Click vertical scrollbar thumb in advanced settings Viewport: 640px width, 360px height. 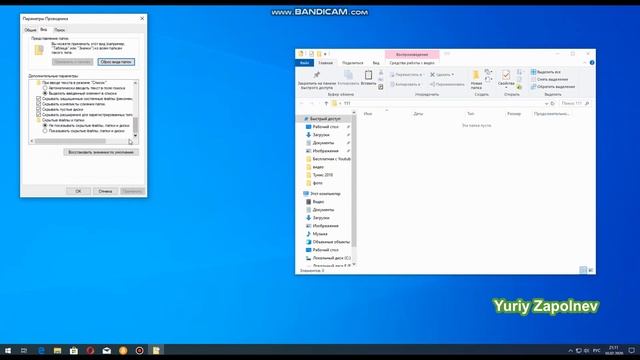point(136,125)
